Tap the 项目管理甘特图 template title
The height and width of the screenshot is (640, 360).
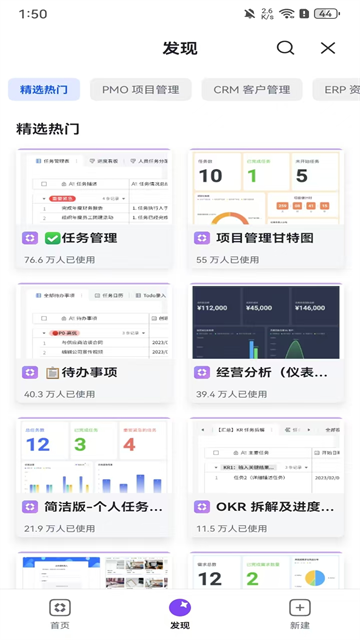265,238
